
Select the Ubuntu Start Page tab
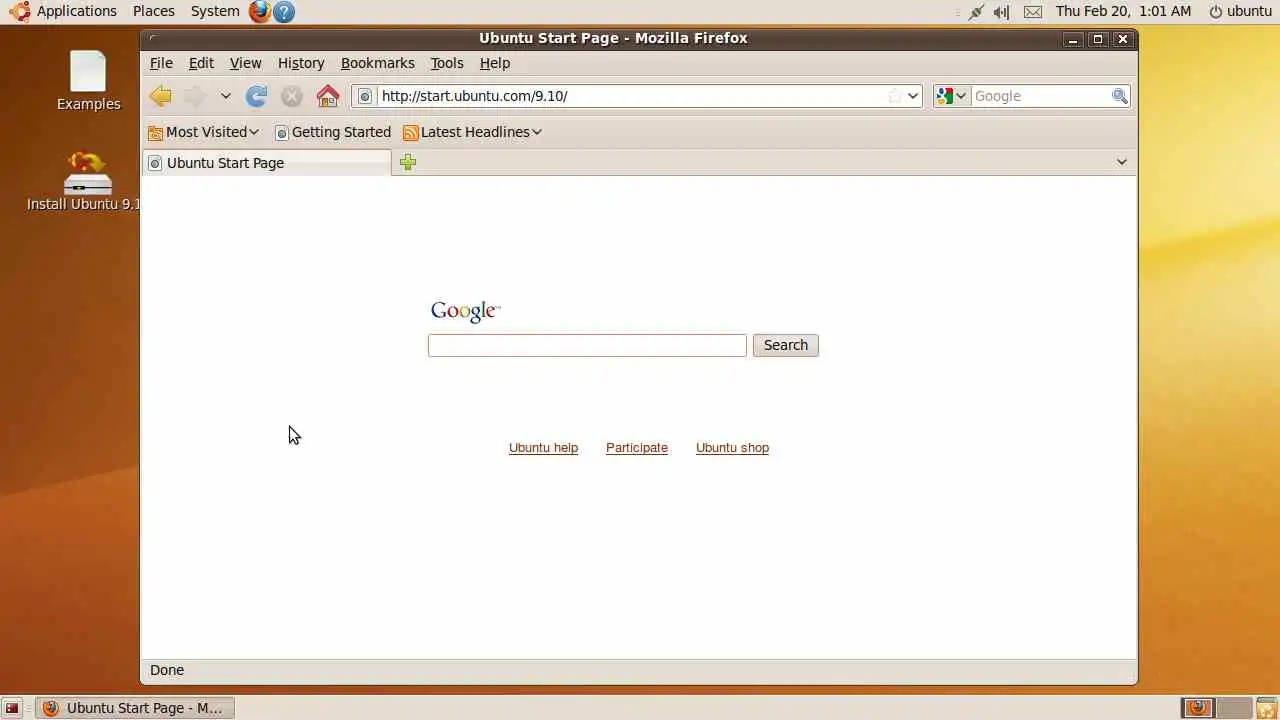[x=266, y=163]
